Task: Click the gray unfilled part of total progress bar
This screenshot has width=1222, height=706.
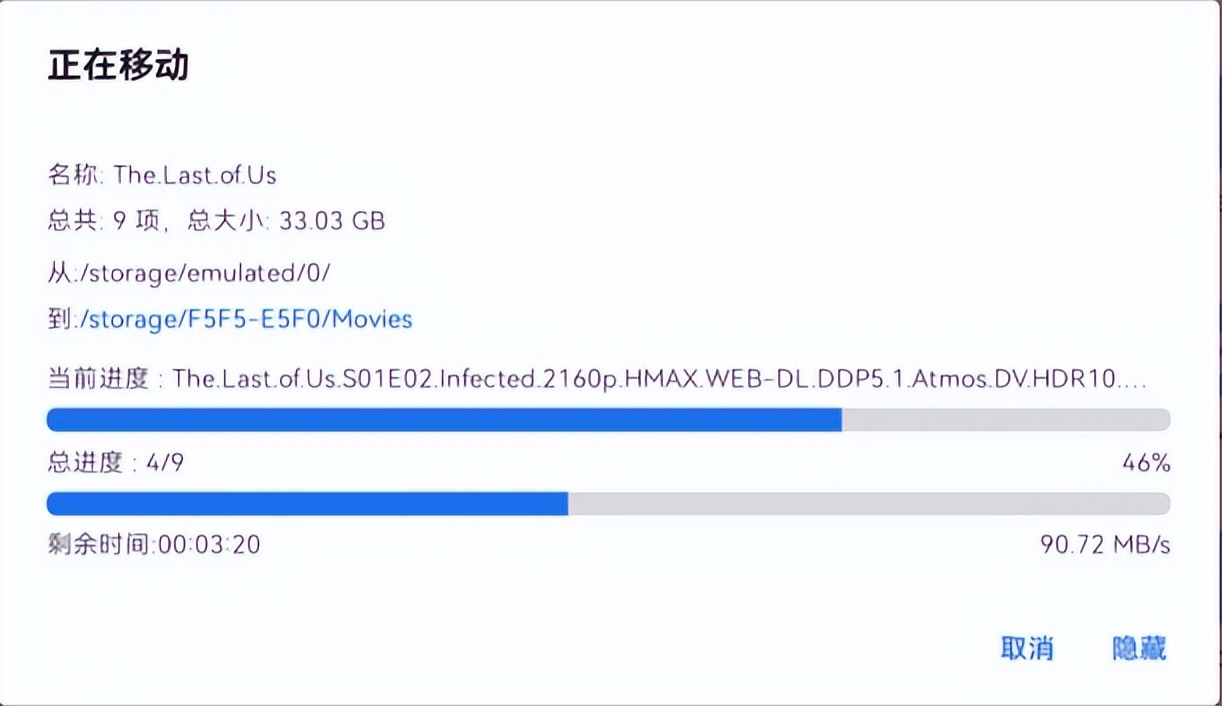Action: (868, 503)
